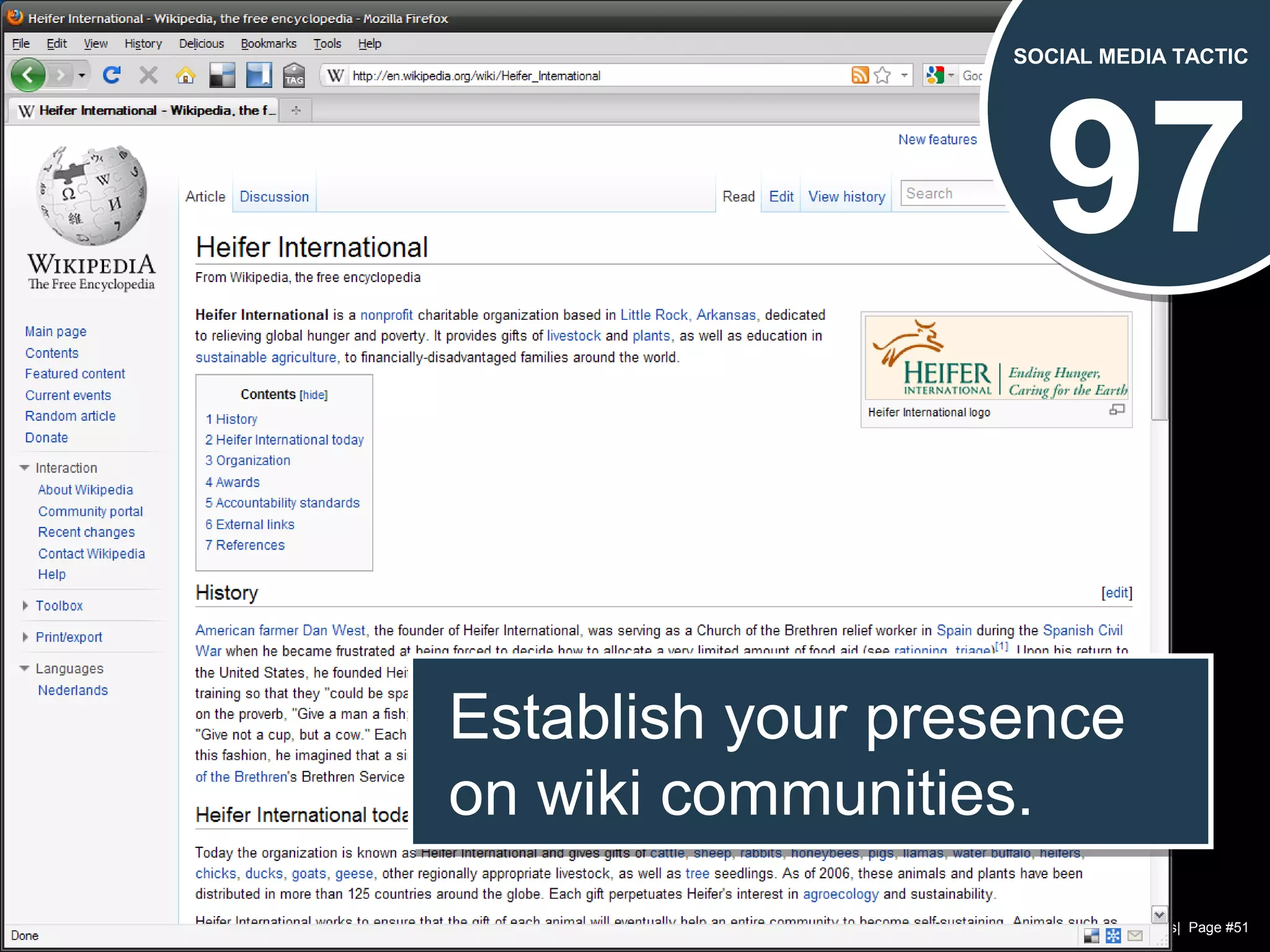Open the Random article link
The height and width of the screenshot is (952, 1270).
coord(70,416)
